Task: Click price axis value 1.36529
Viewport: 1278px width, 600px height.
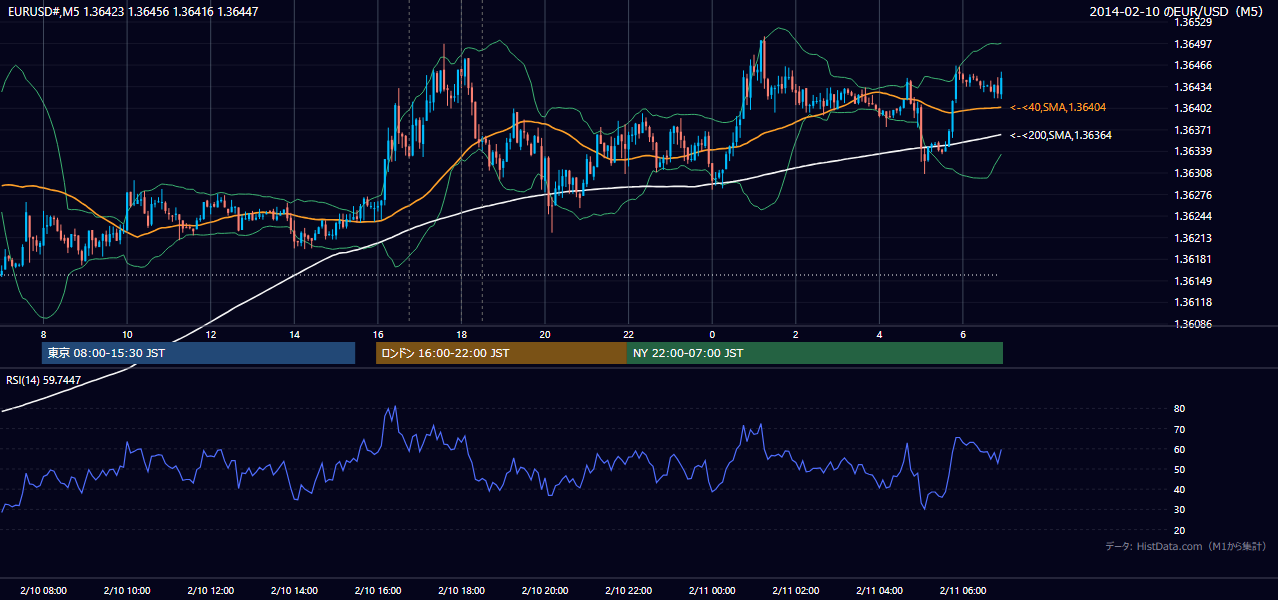Action: [x=1192, y=22]
